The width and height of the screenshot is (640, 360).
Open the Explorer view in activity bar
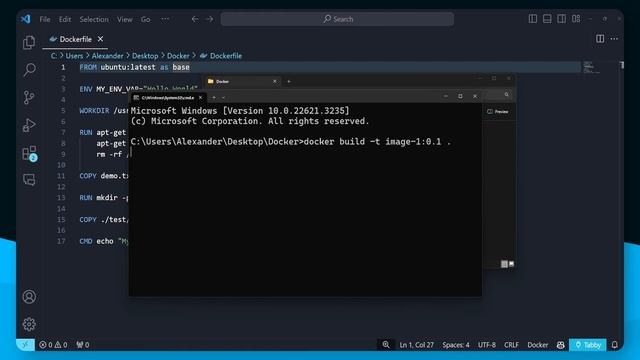pyautogui.click(x=29, y=42)
